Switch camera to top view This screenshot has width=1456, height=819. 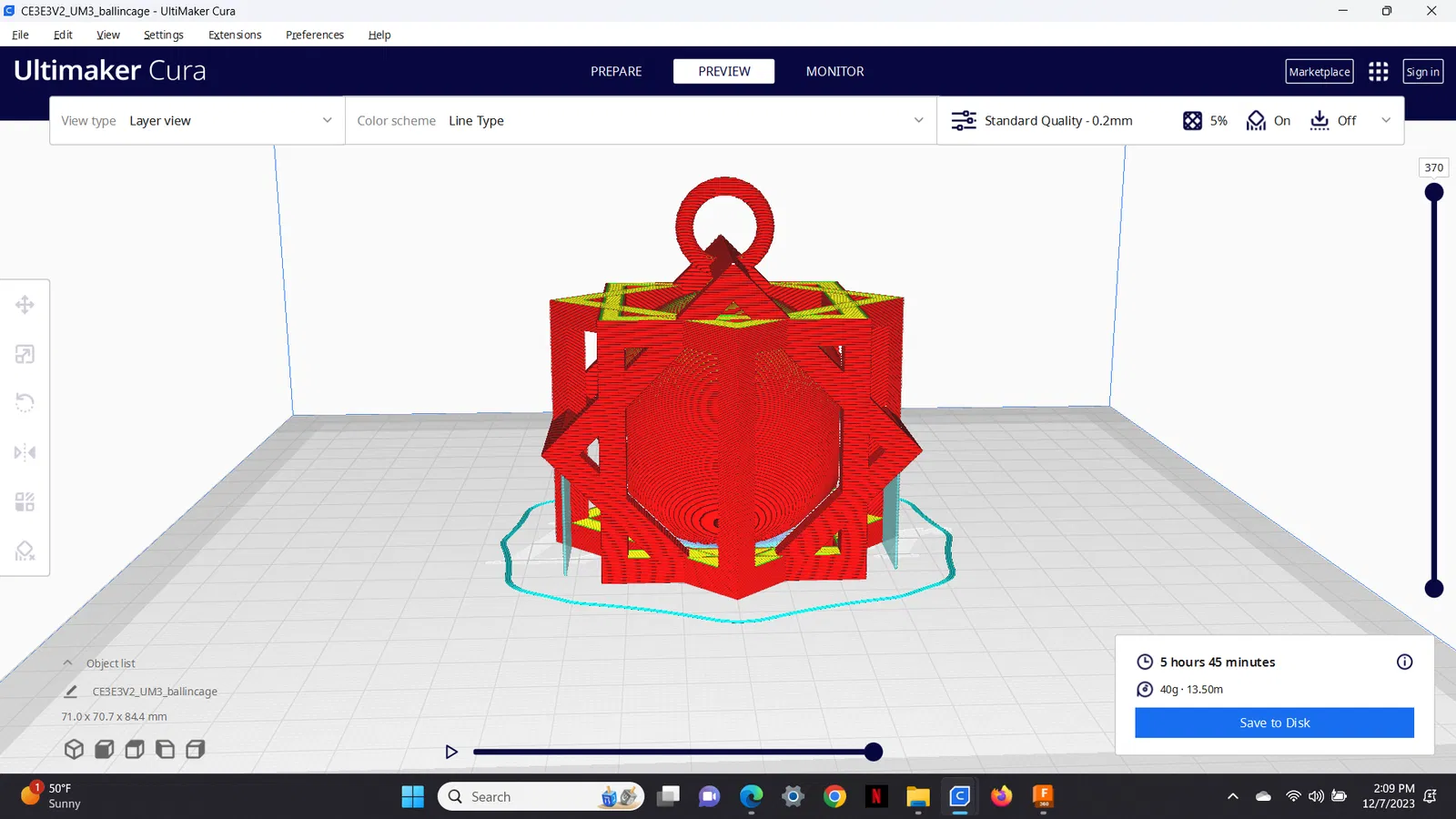click(x=135, y=749)
